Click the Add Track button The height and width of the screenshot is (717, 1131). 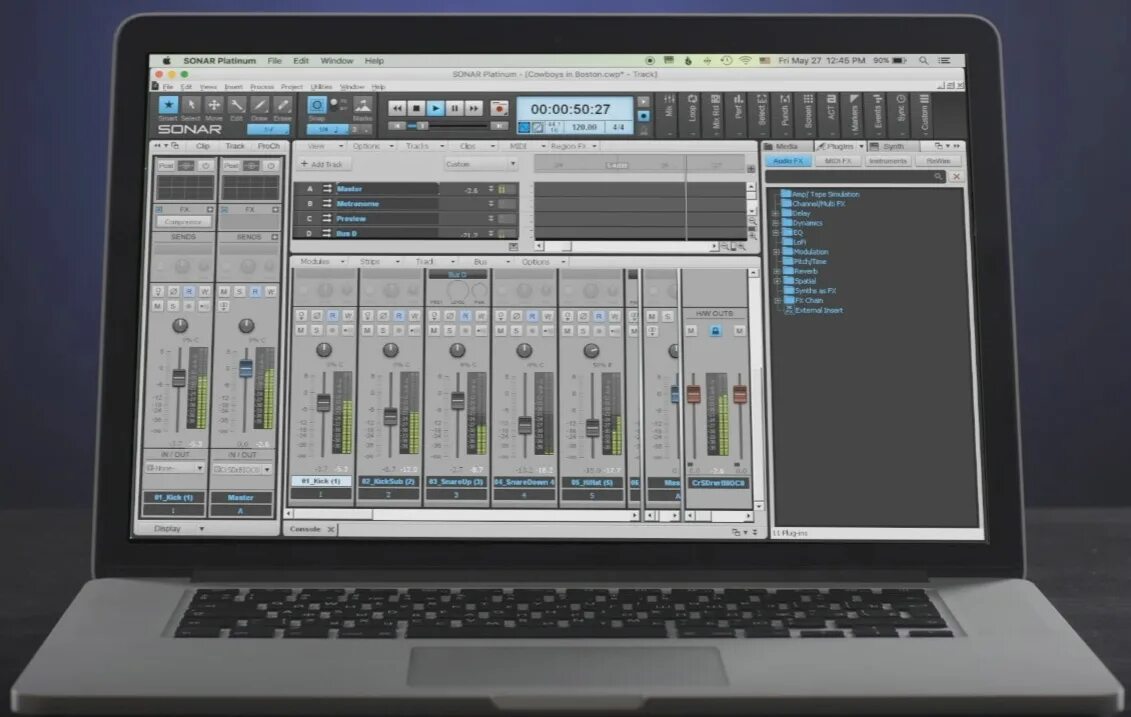[322, 164]
